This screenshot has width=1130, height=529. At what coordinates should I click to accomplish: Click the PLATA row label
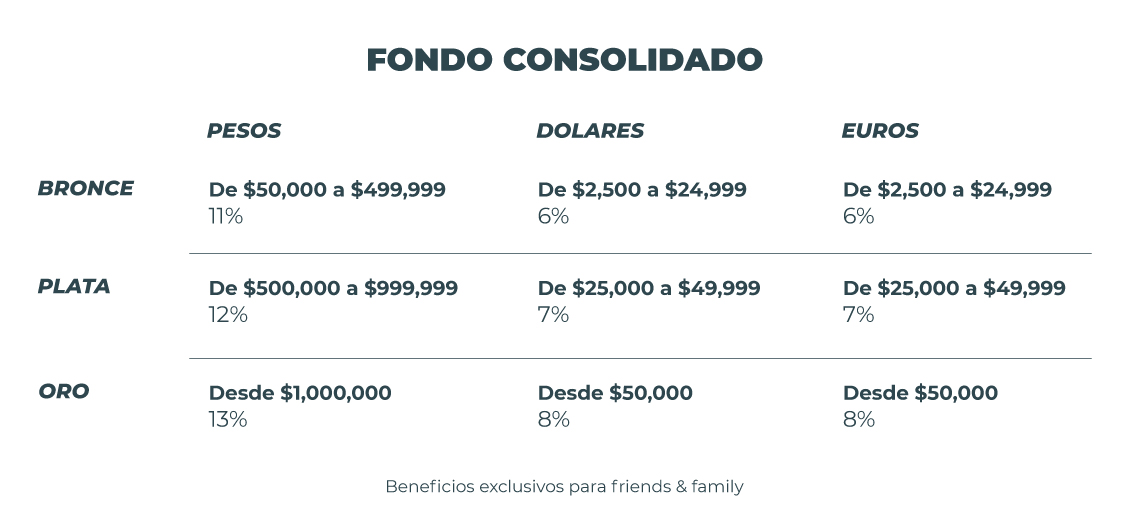[x=74, y=287]
